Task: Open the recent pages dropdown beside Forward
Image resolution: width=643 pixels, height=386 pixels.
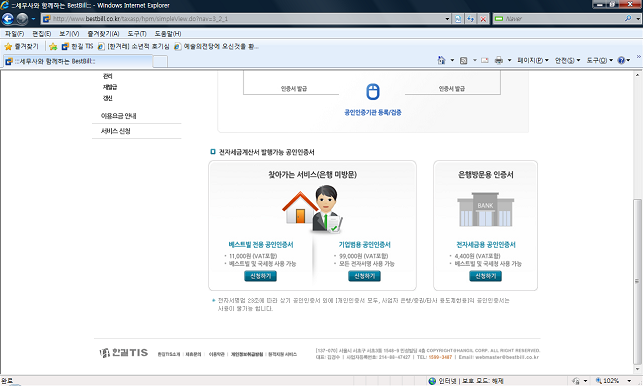Action: pos(34,19)
